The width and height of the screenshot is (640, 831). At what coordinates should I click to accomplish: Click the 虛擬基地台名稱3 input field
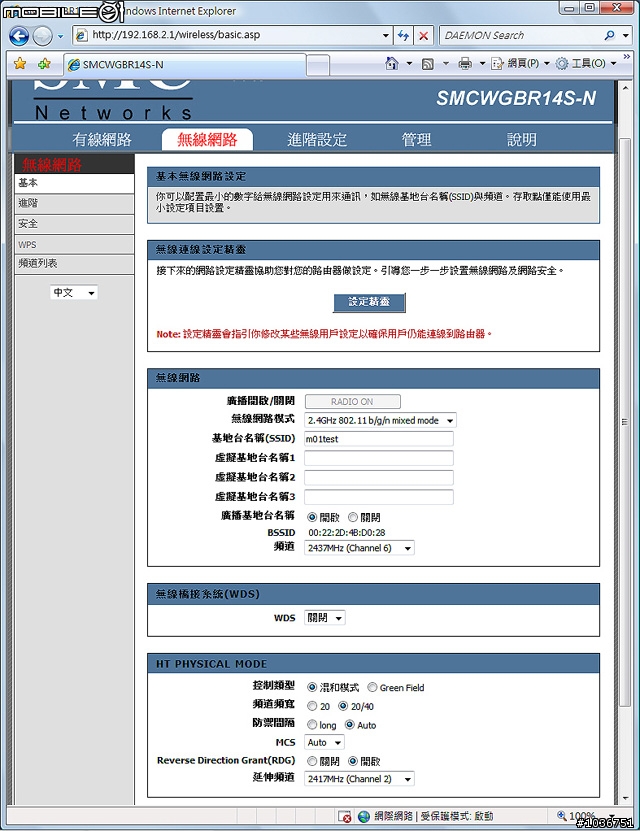[378, 497]
